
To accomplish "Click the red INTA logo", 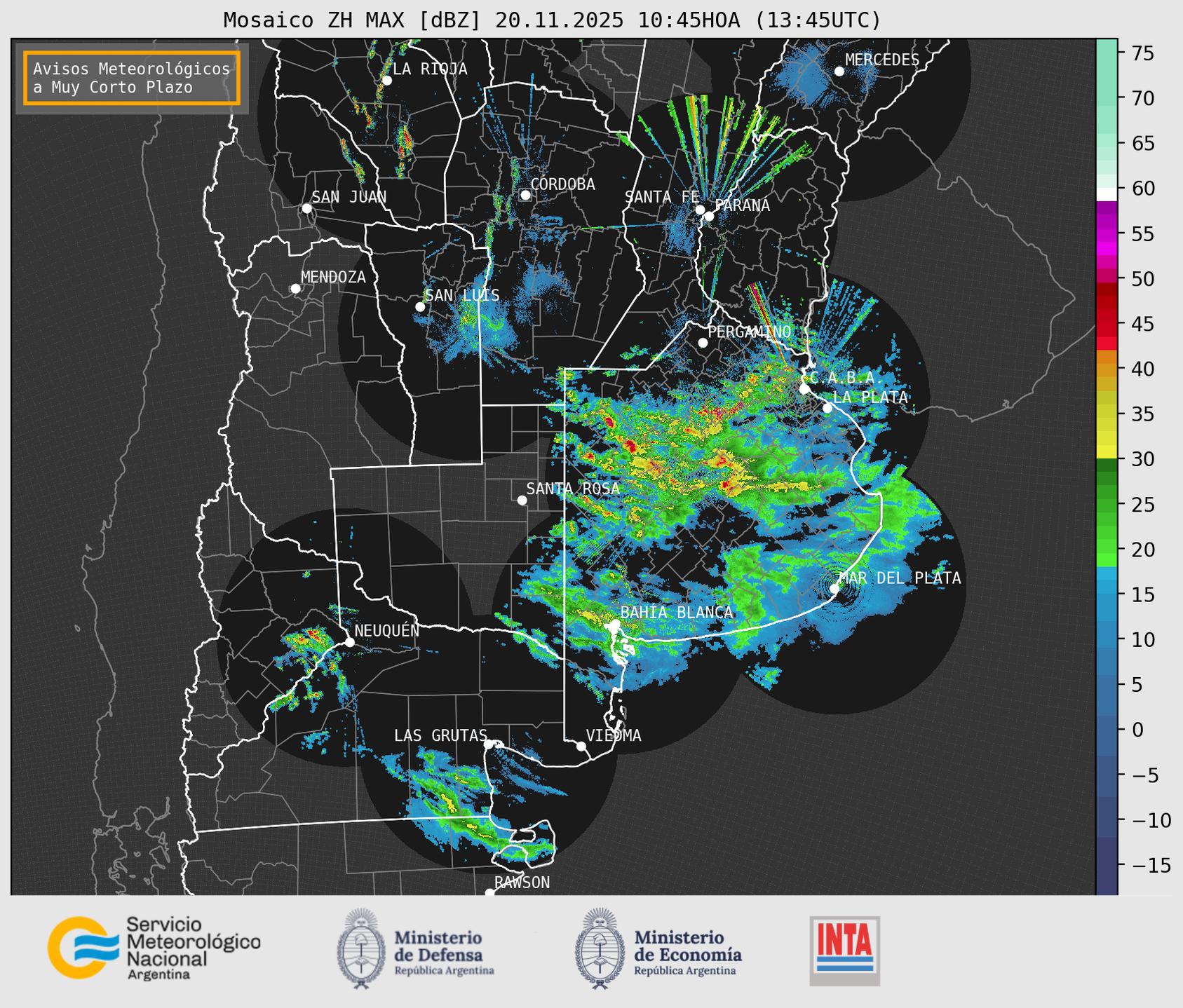I will [844, 951].
